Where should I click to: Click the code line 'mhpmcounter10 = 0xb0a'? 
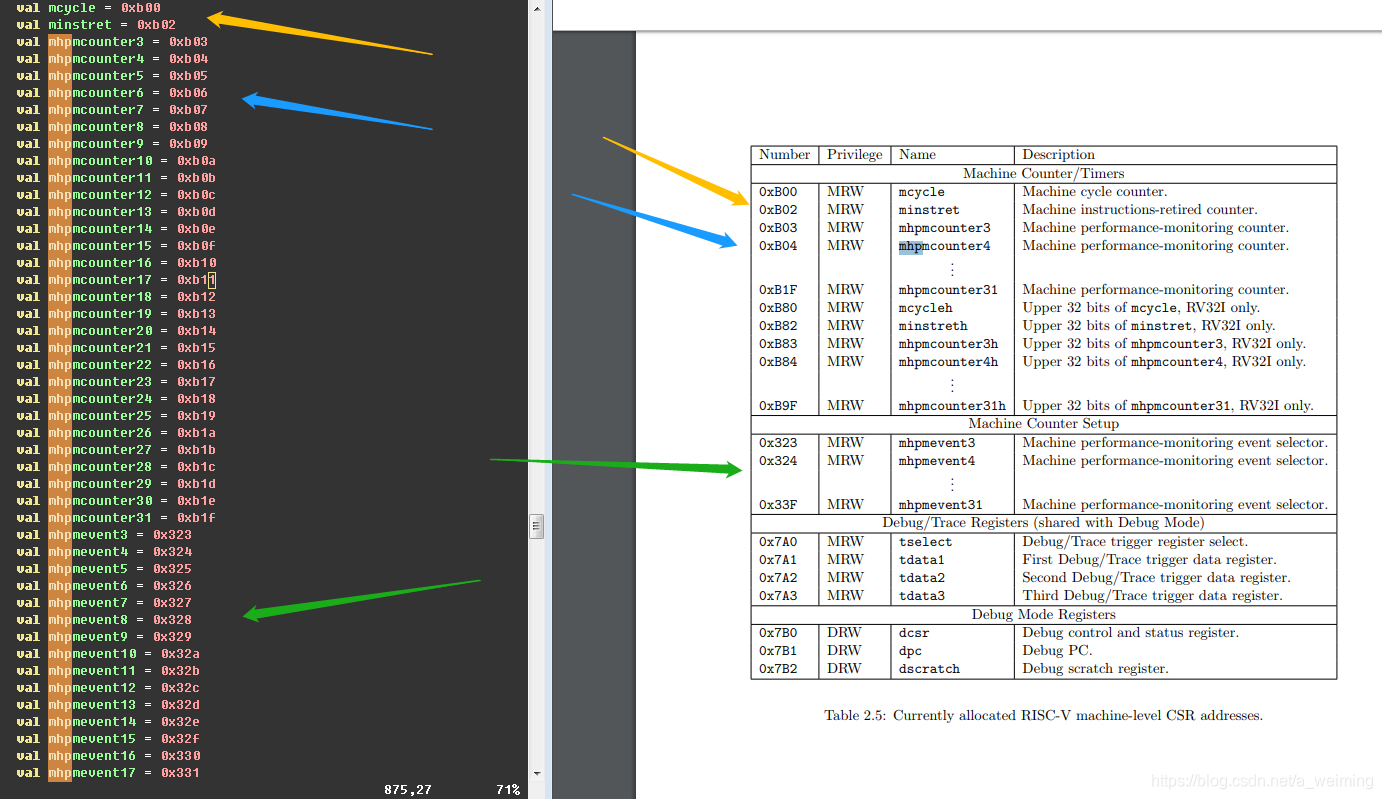[x=132, y=161]
